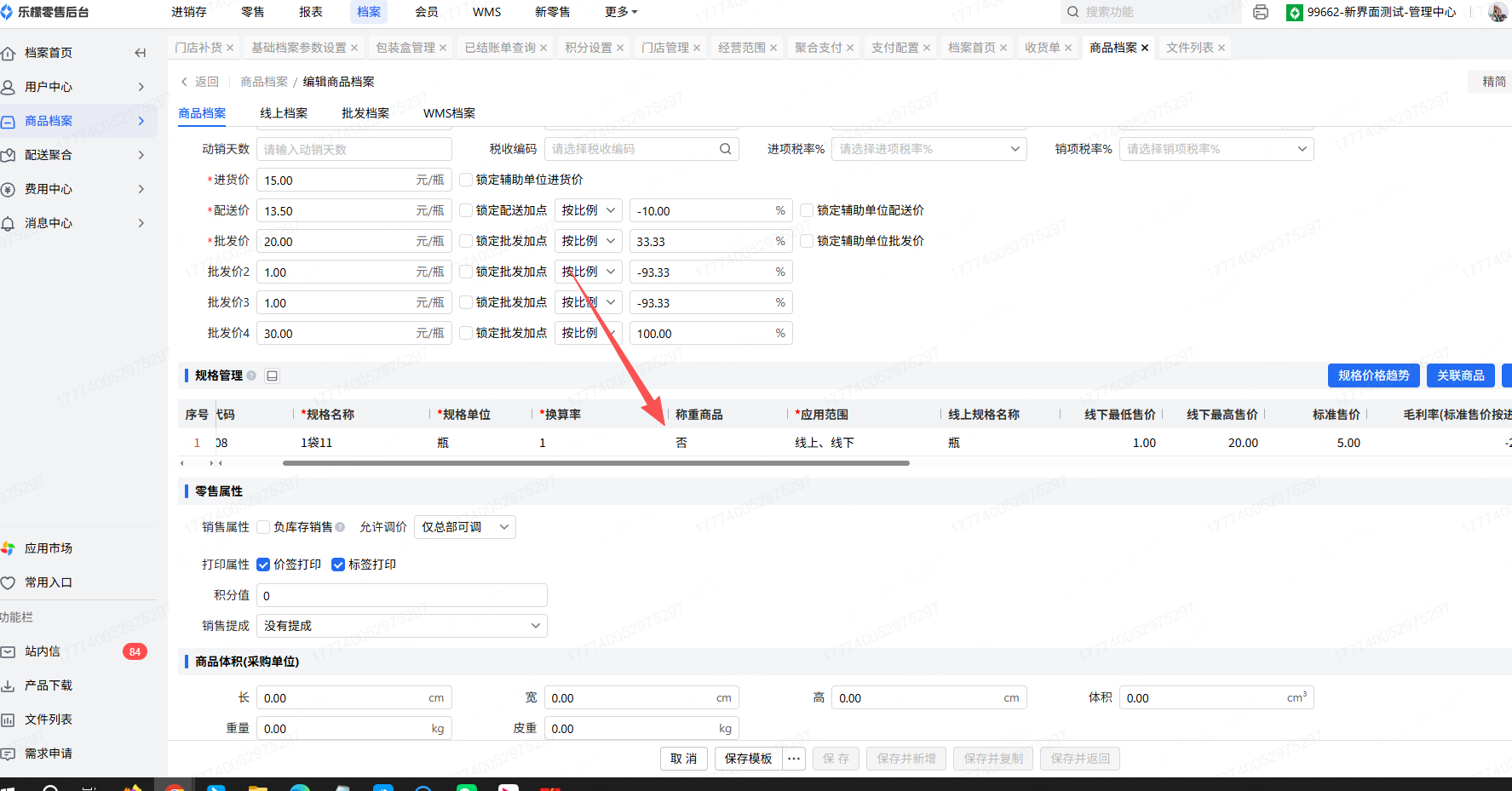Click the green icon beside 99662-新界面测试-管理中心
1512x791 pixels.
coord(1294,13)
